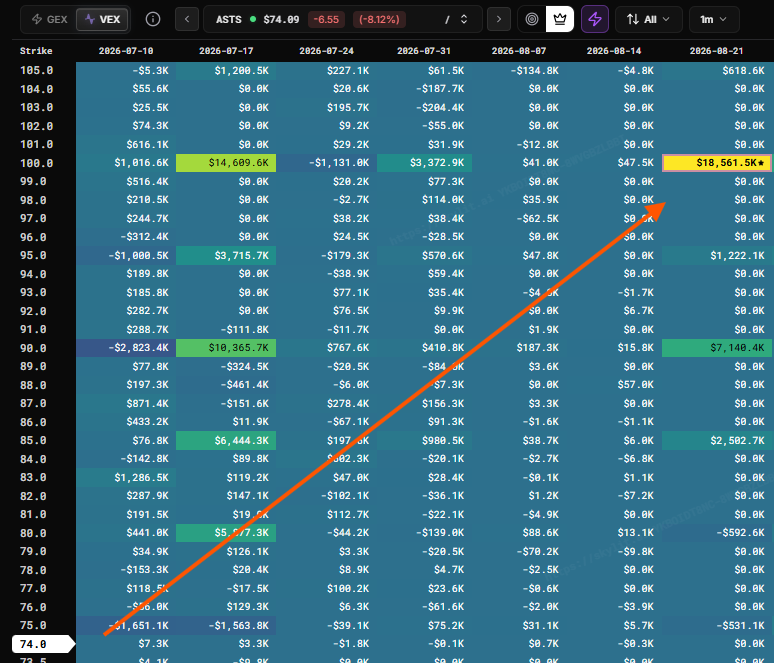Select the $1,200.5K cell at strike 105

226,71
